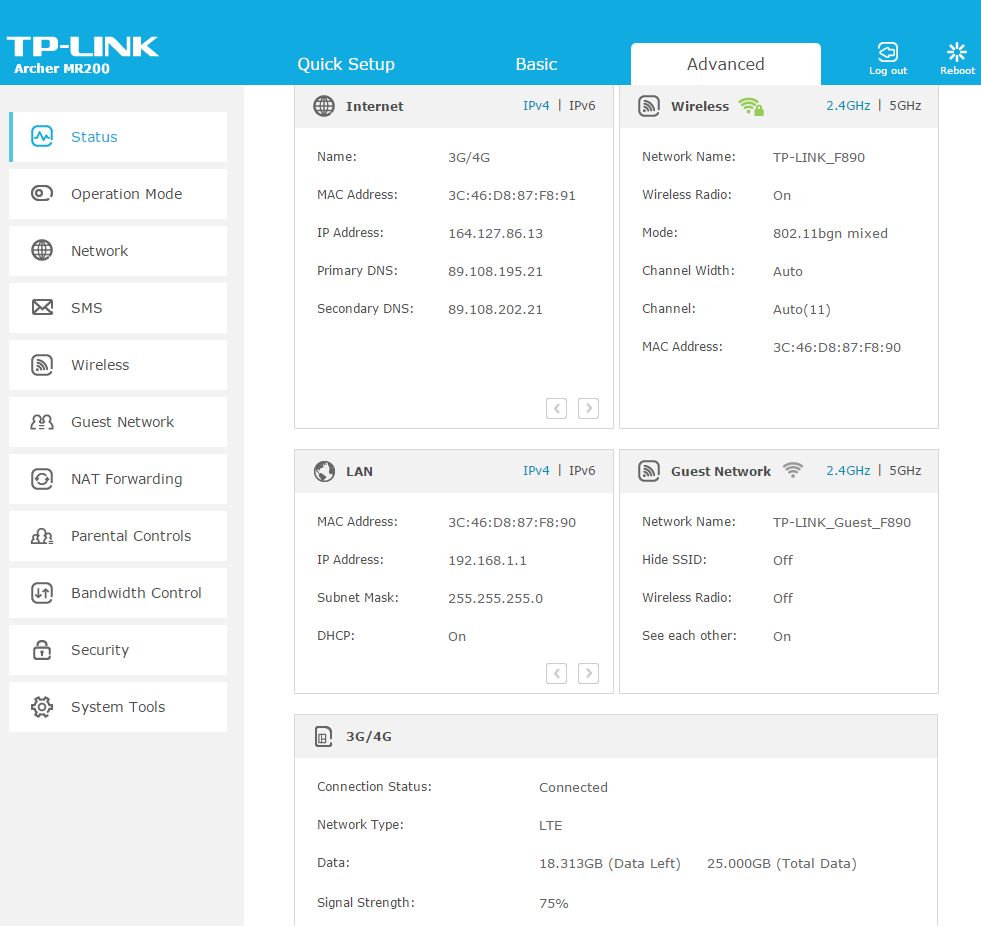Open the SMS menu section
981x926 pixels.
coord(118,308)
